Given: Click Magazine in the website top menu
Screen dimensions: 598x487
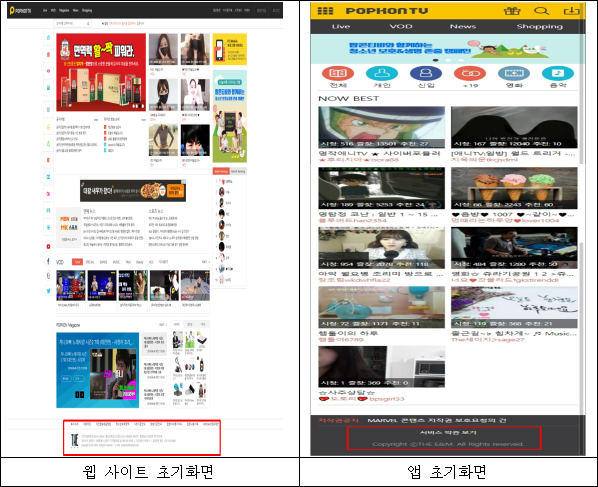Looking at the screenshot, I should tap(64, 10).
